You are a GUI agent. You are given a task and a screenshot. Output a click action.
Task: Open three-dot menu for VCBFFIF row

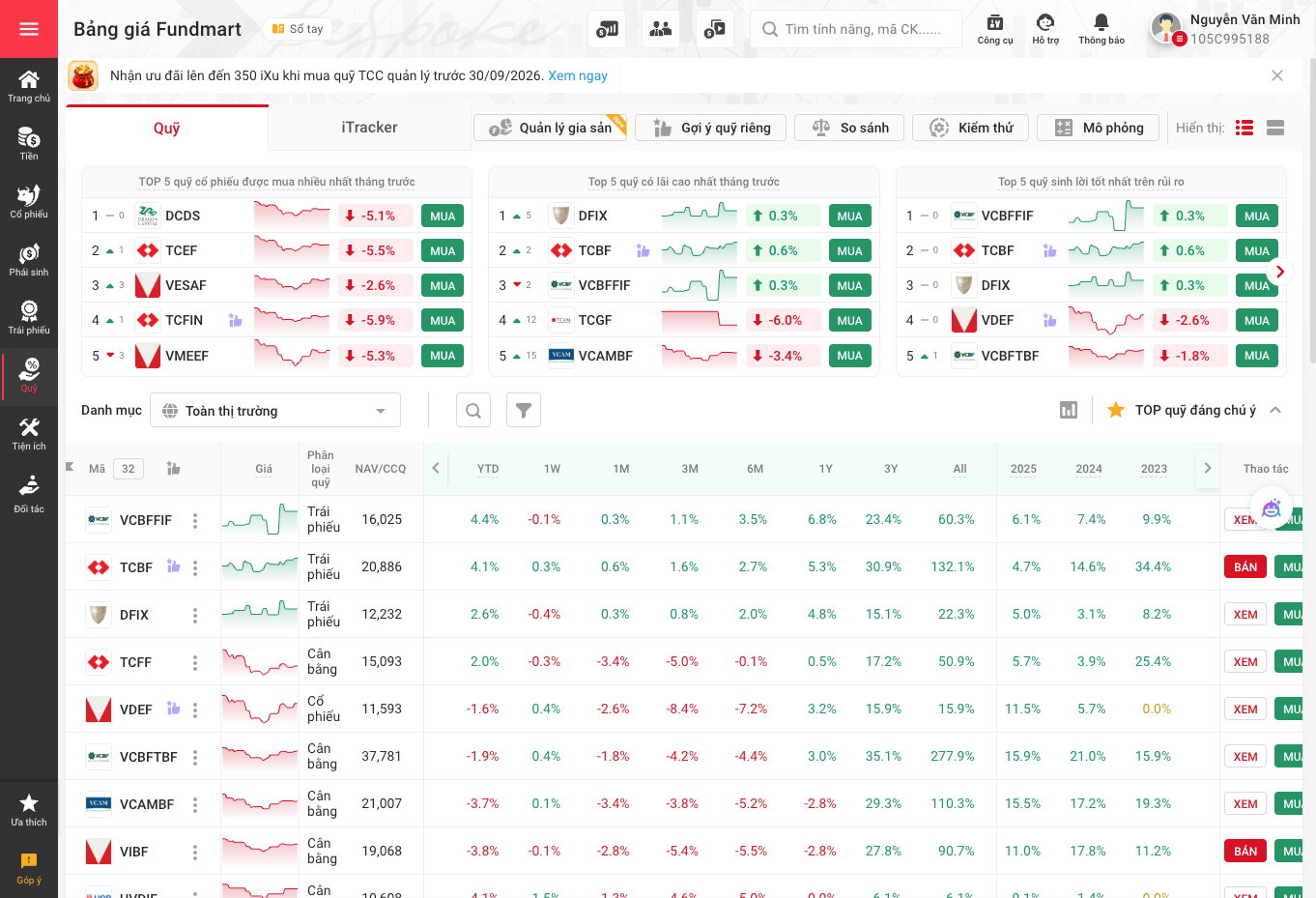195,521
